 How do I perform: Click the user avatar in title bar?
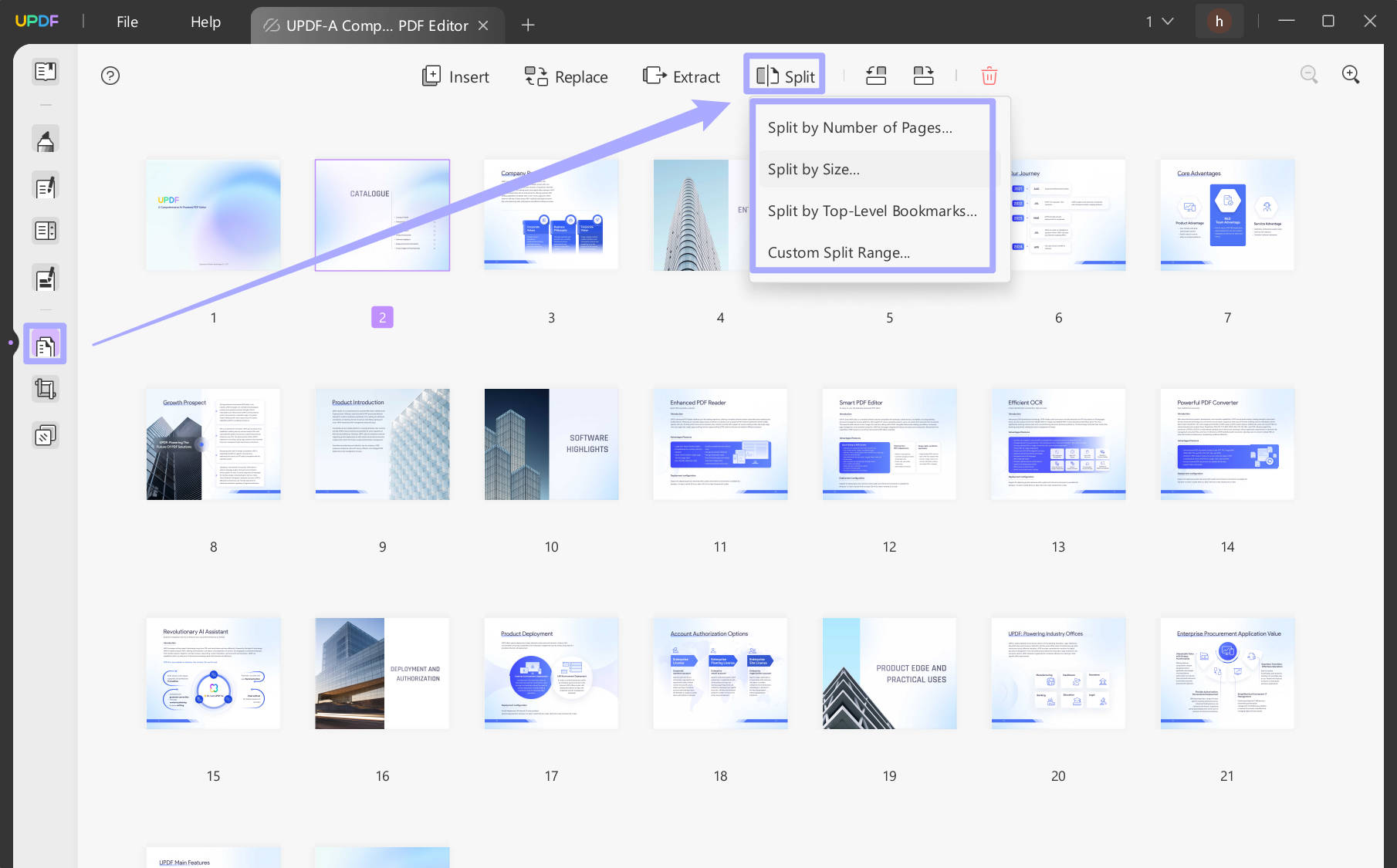click(1219, 21)
